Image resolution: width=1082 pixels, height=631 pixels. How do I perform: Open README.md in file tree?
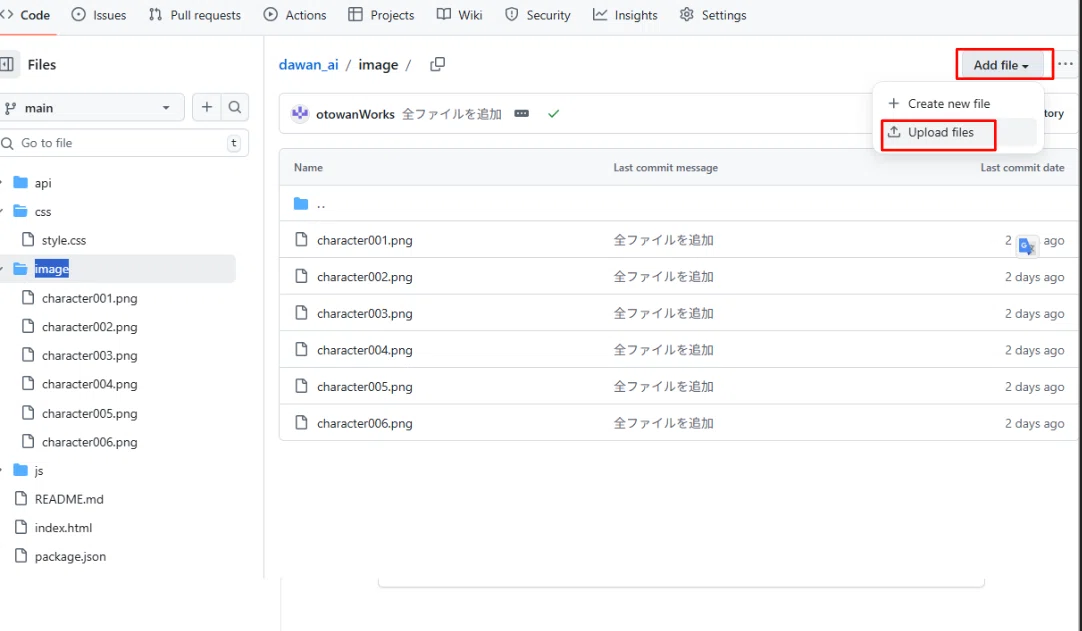click(x=69, y=499)
